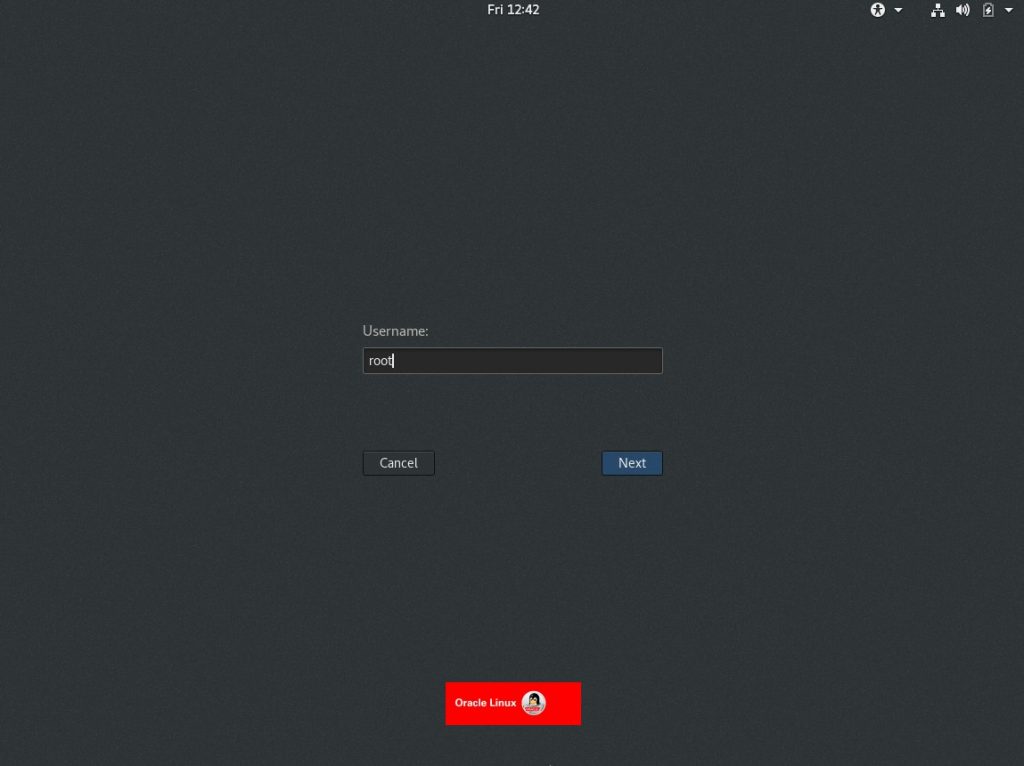Click the Username: label

[x=395, y=331]
